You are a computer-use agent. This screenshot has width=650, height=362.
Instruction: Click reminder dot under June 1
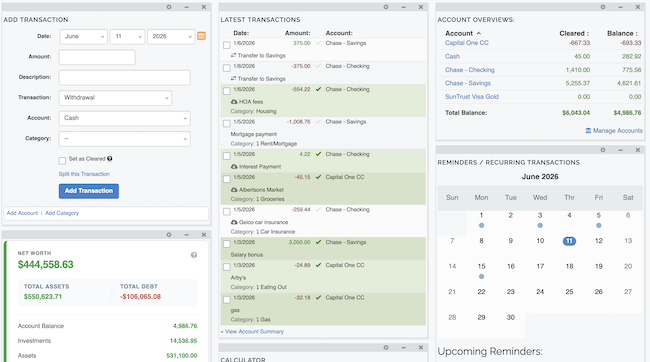point(481,226)
